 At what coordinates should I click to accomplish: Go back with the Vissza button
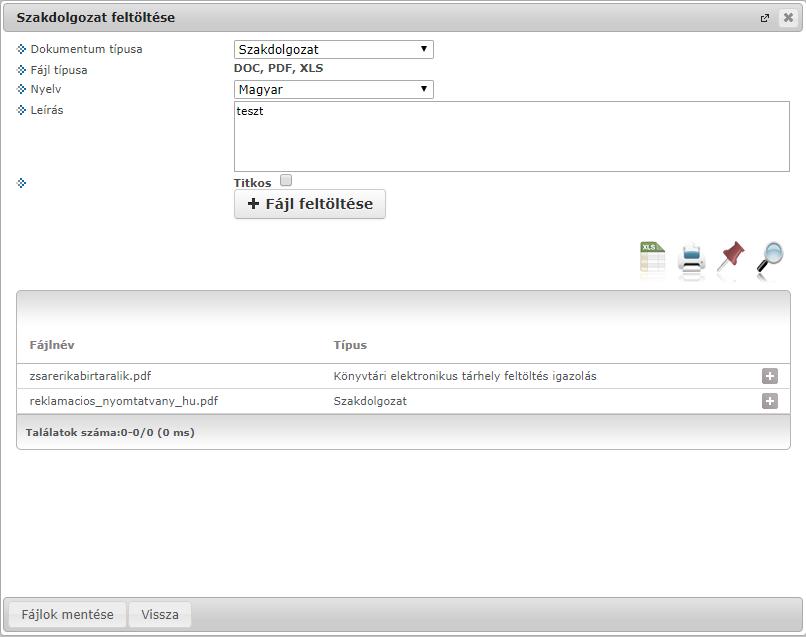160,614
